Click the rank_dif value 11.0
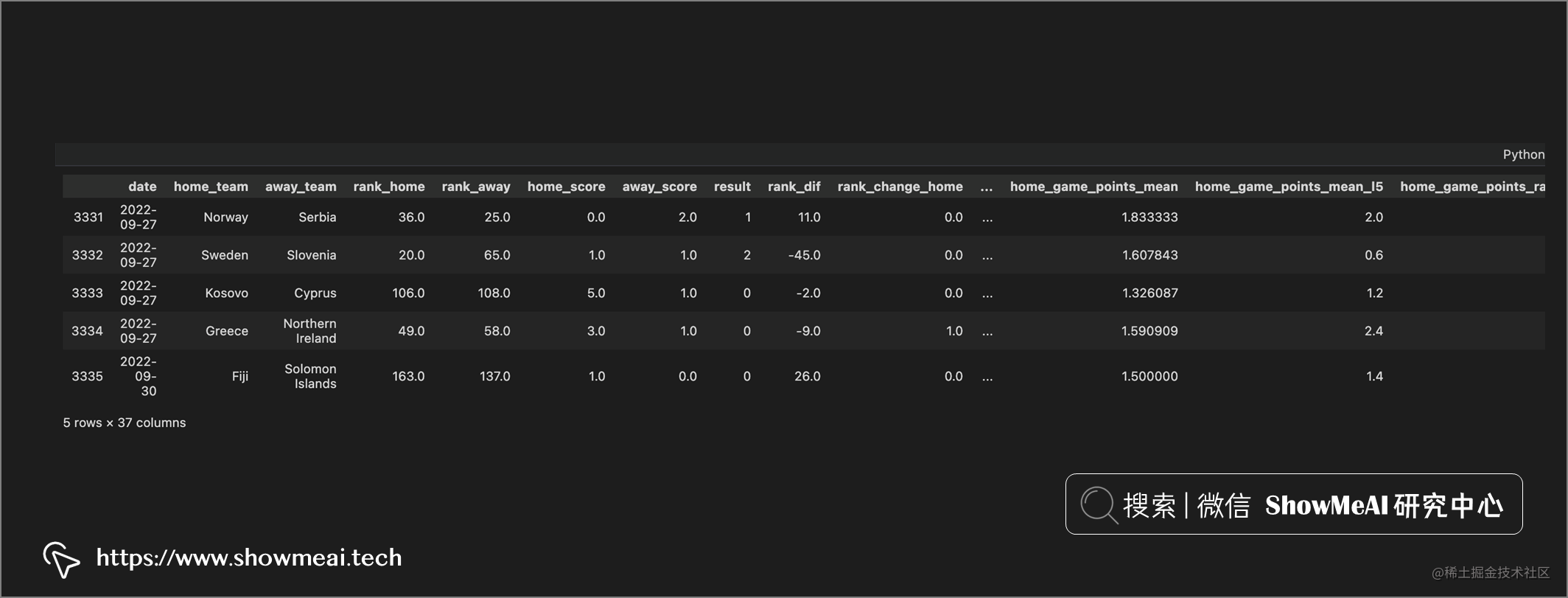Image resolution: width=1568 pixels, height=598 pixels. [x=809, y=217]
